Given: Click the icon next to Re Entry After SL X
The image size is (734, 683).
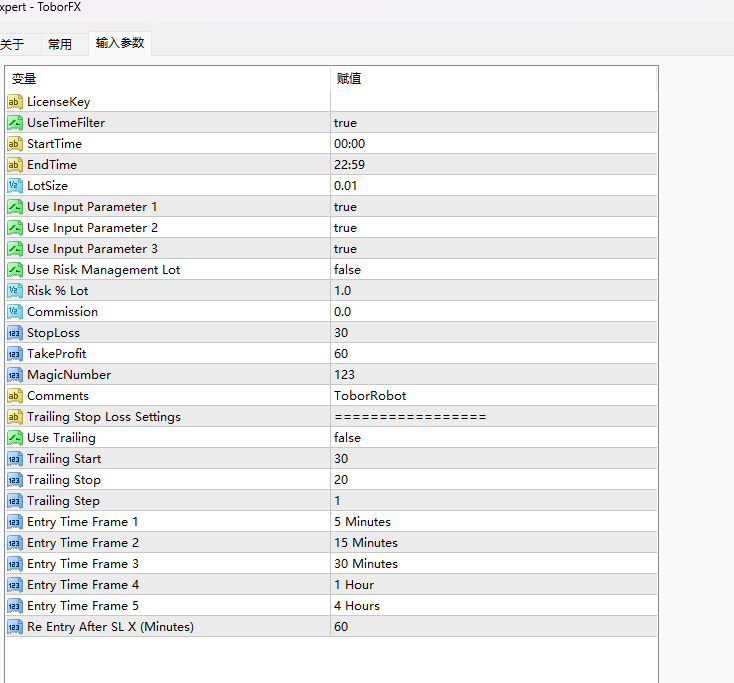Looking at the screenshot, I should (15, 627).
